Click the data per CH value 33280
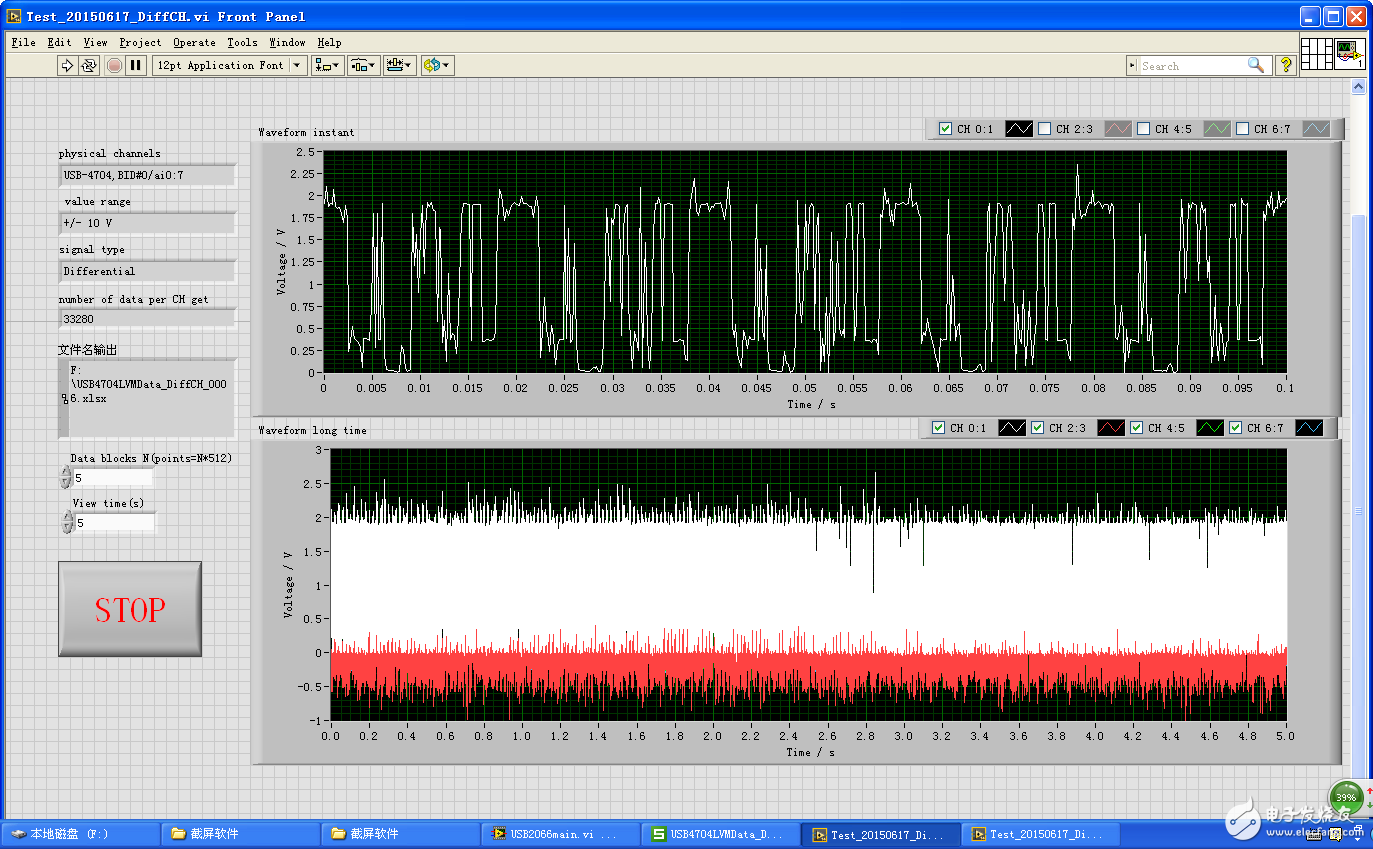1373x849 pixels. (x=147, y=319)
